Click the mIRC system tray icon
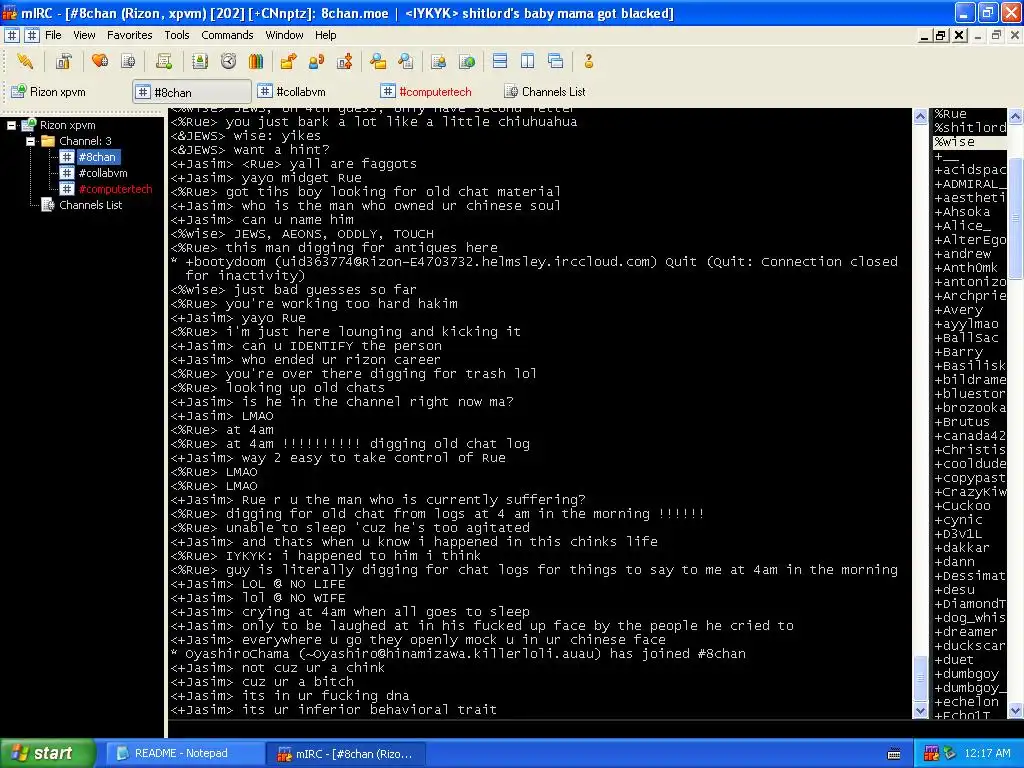1024x768 pixels. [x=931, y=754]
